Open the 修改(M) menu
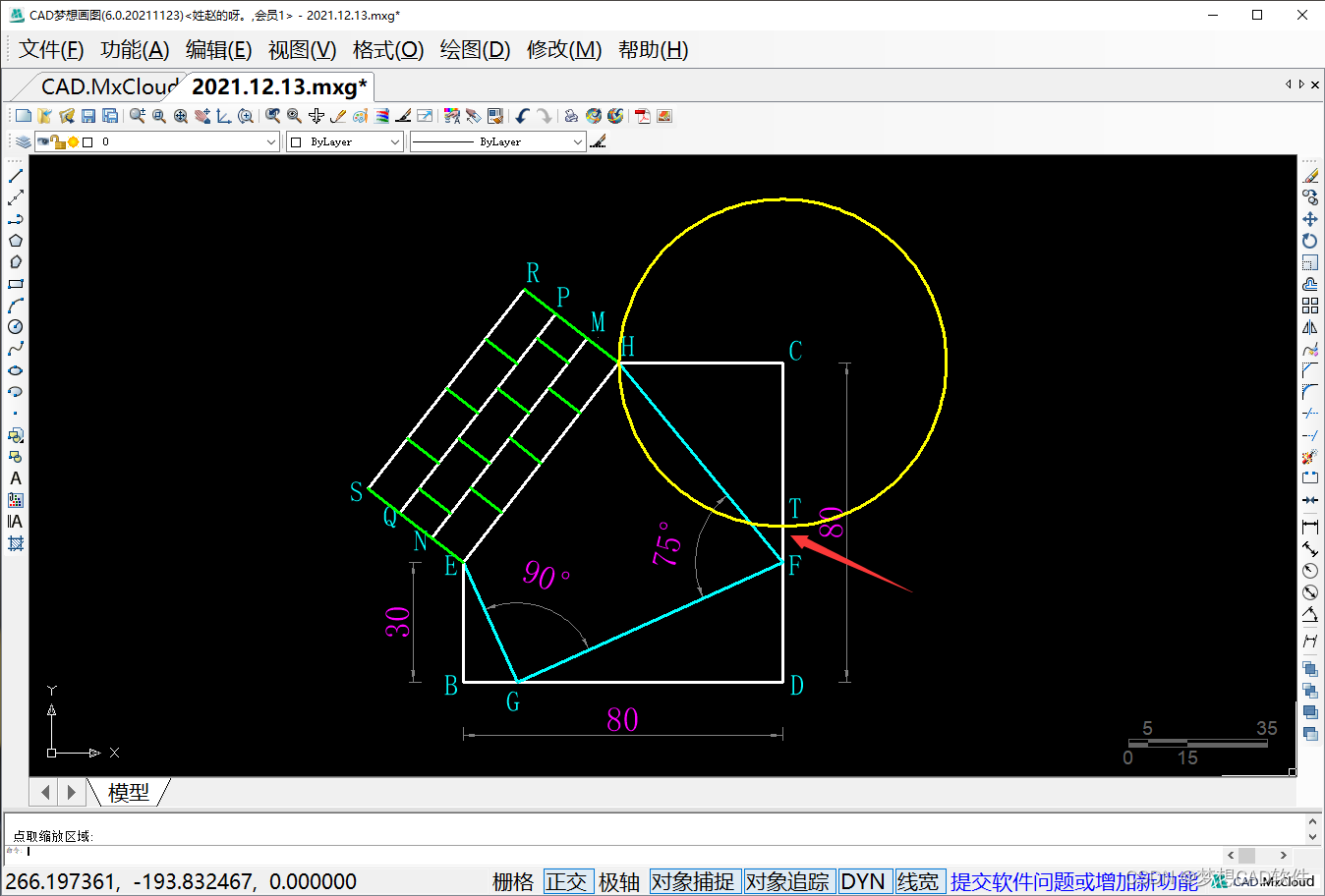The image size is (1325, 896). [564, 49]
